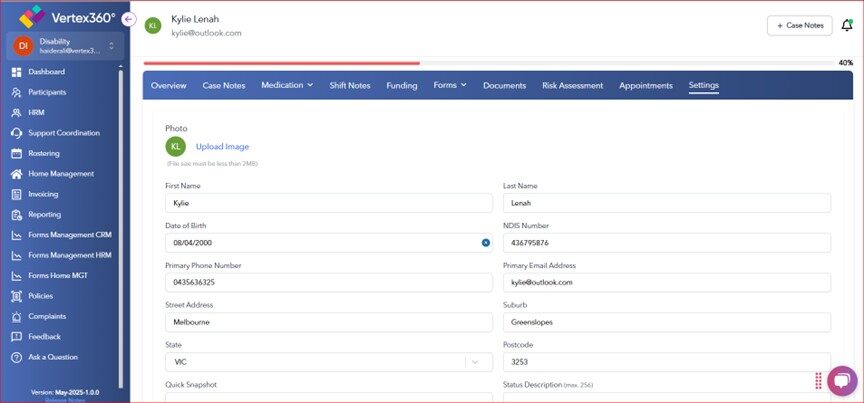Open the Appointments tab
The image size is (864, 403).
646,86
